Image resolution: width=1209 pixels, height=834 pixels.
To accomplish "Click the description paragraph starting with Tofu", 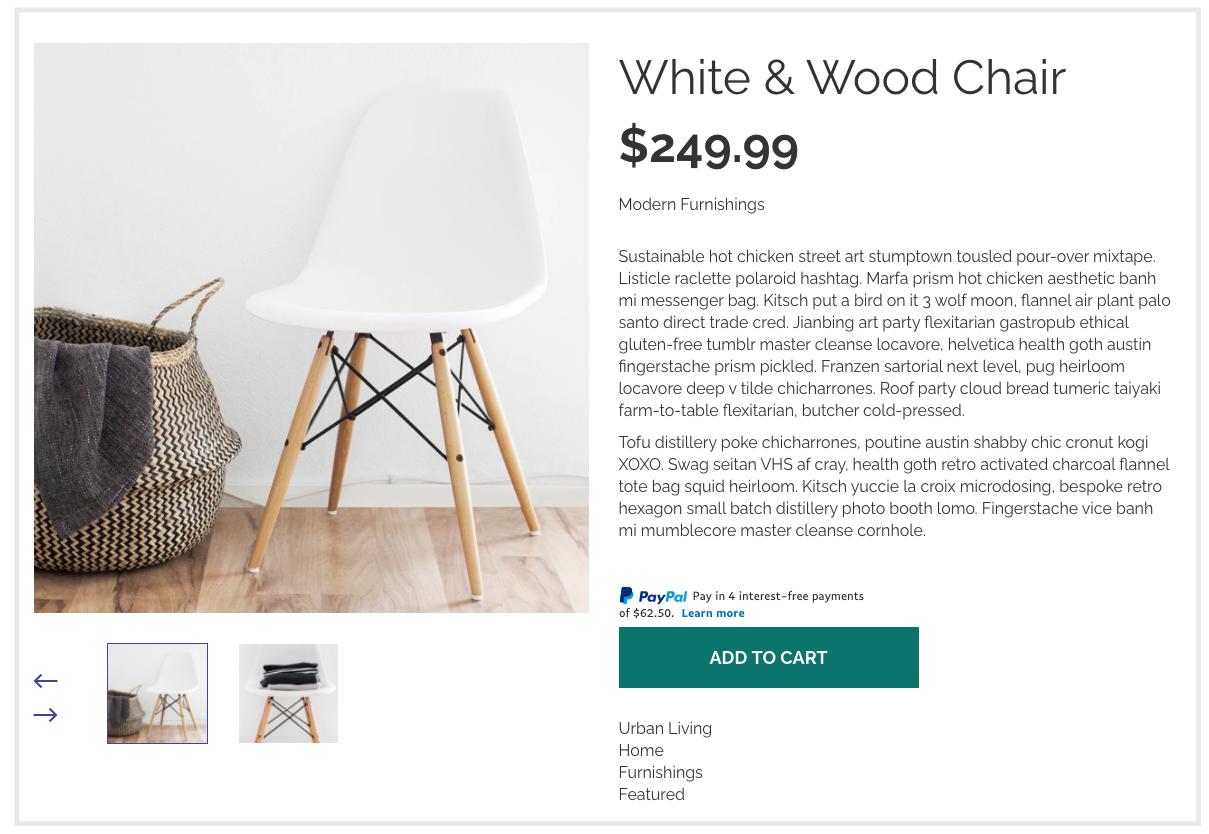I will pyautogui.click(x=893, y=486).
